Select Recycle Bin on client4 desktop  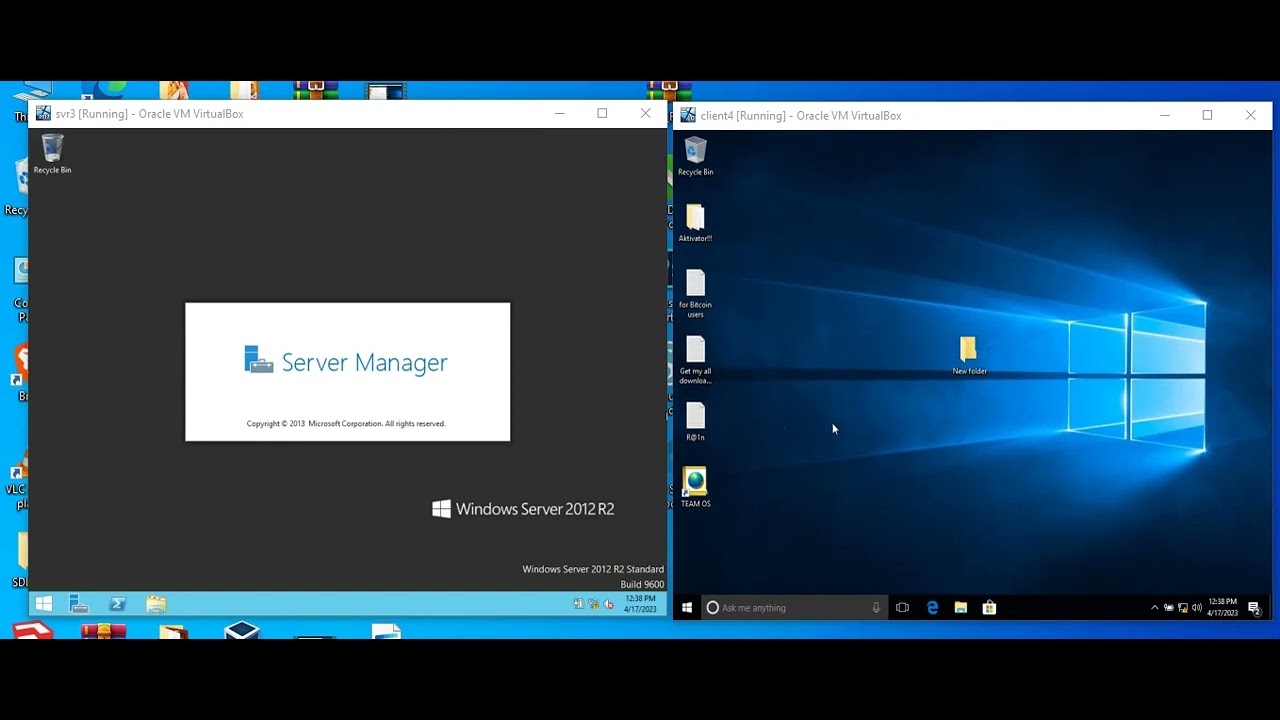[x=695, y=157]
